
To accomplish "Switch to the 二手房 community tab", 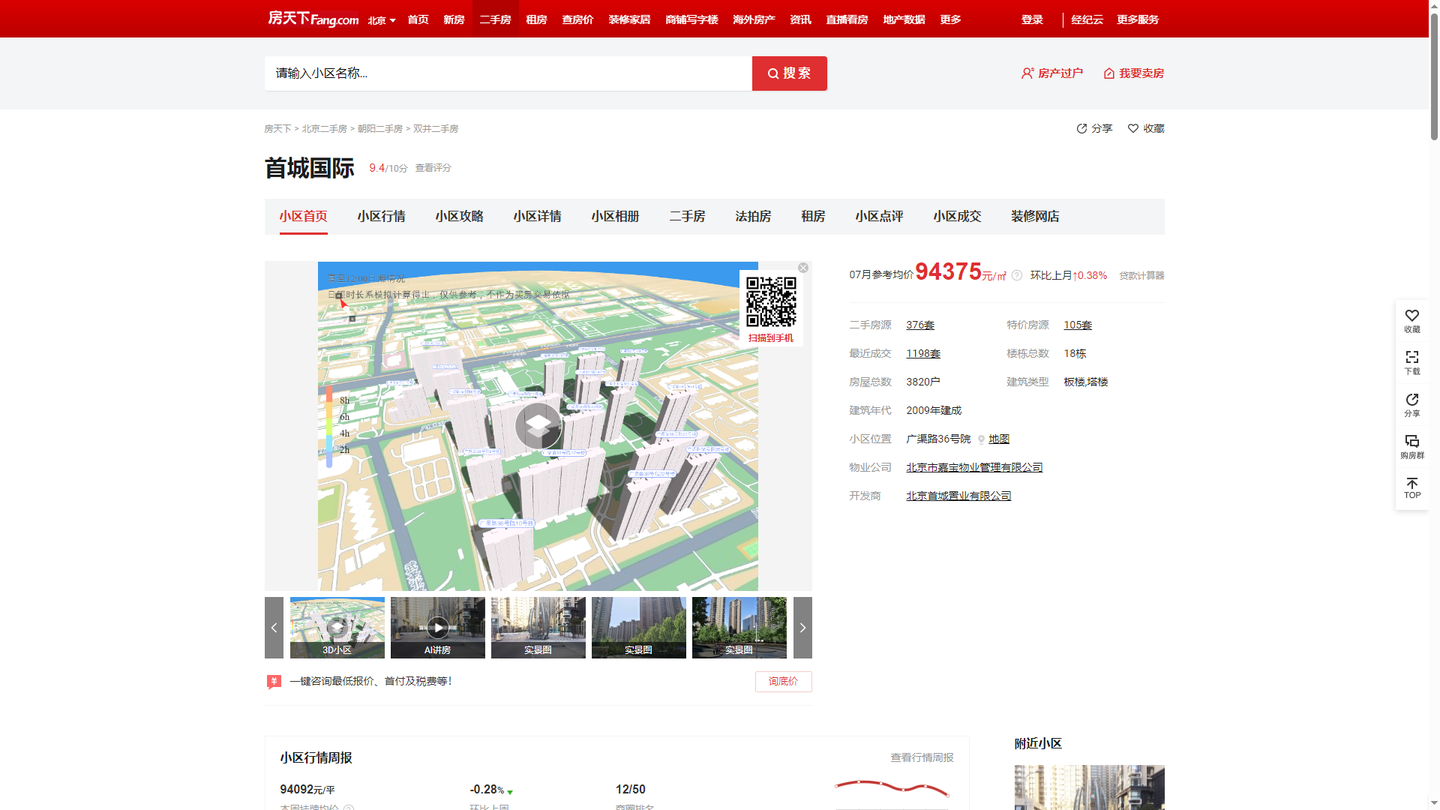I will point(687,216).
